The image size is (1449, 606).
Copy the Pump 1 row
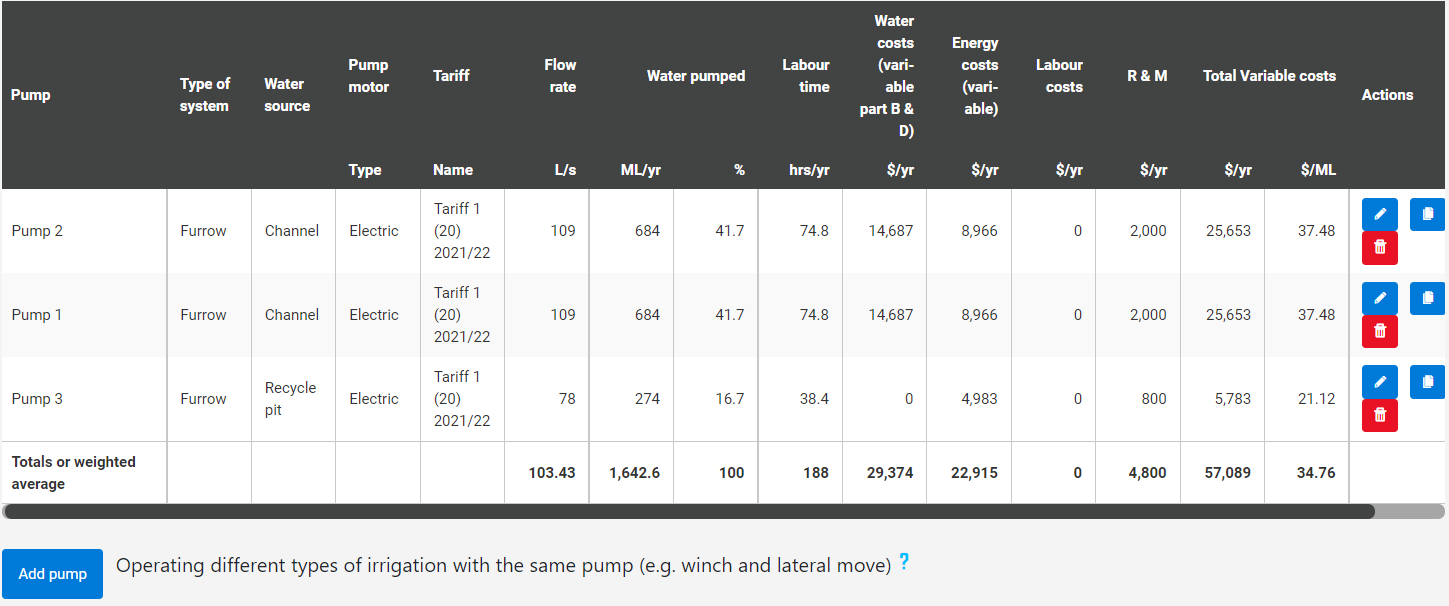pyautogui.click(x=1427, y=298)
